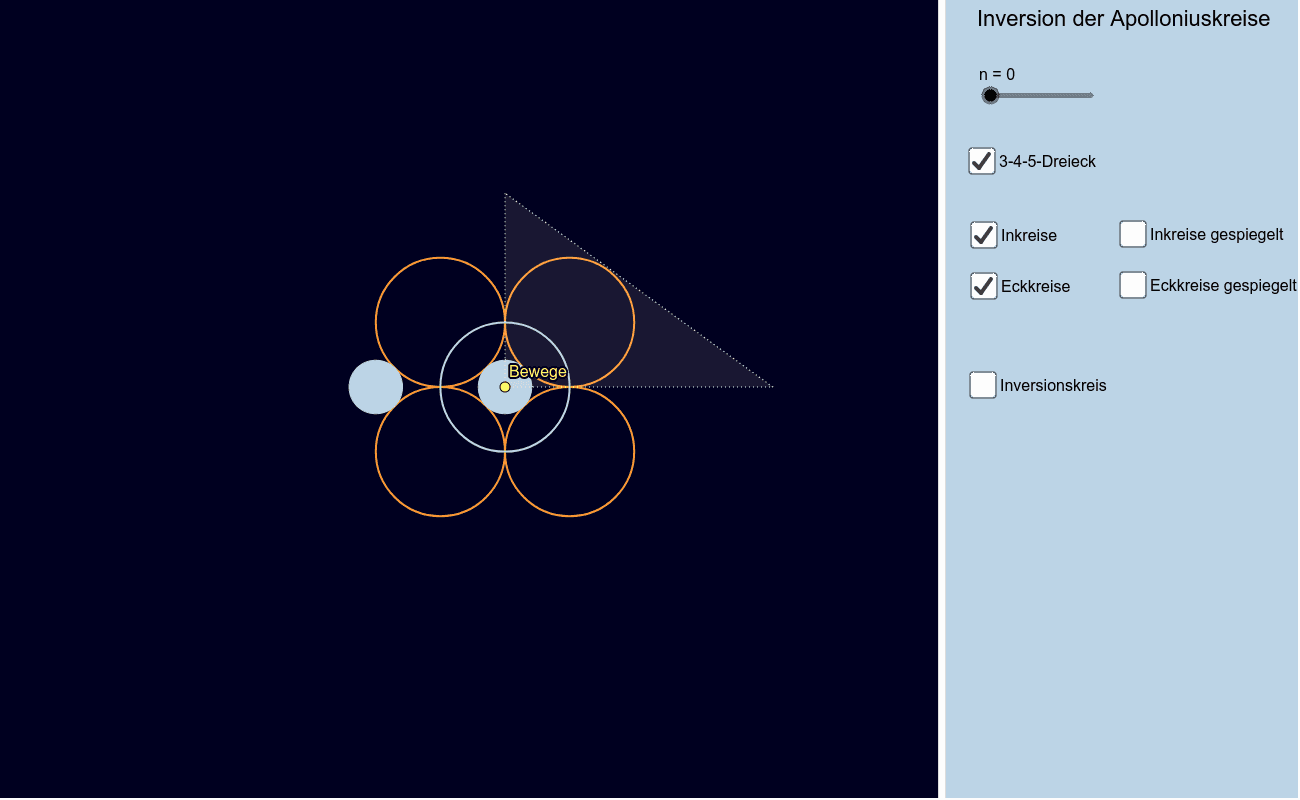Click the 'Inversionskreis' label
Image resolution: width=1300 pixels, height=800 pixels.
point(1053,386)
